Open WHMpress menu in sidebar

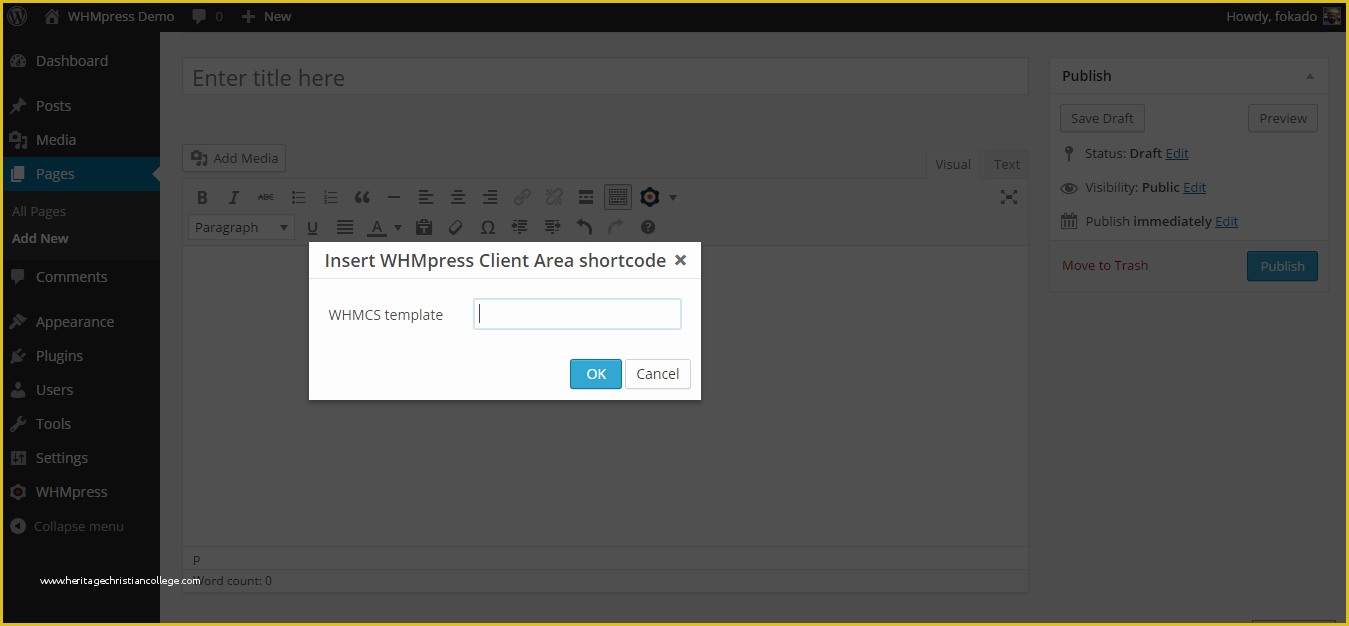pos(80,492)
